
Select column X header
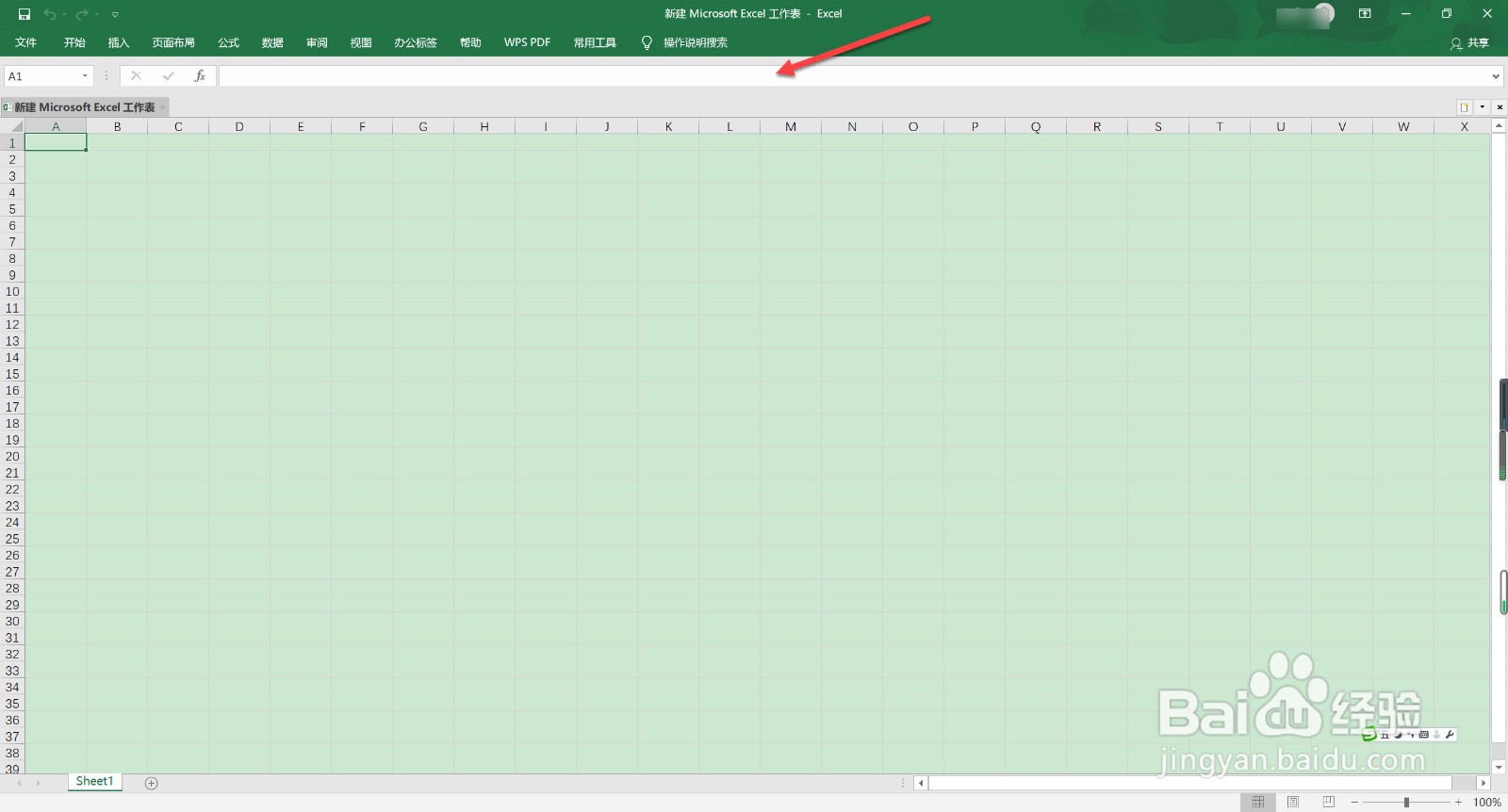[1464, 126]
